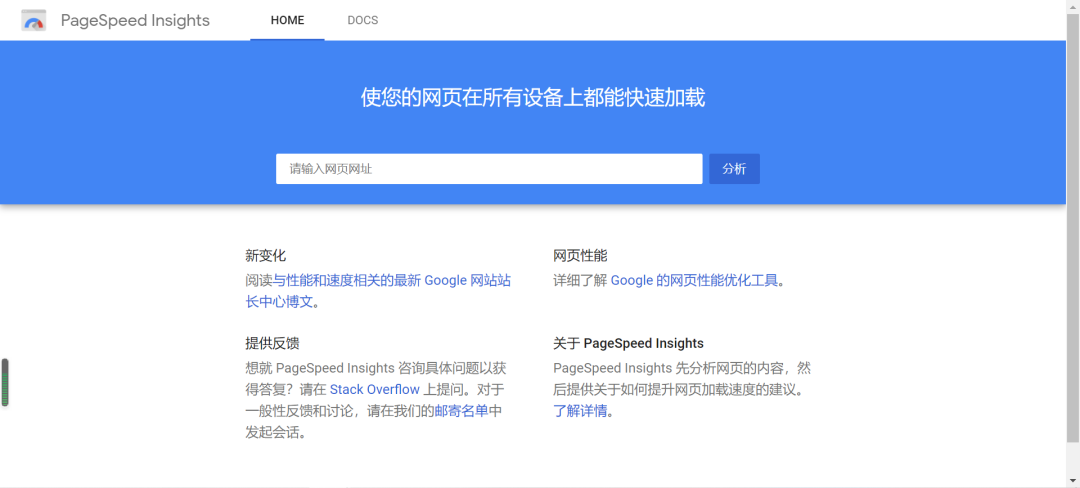Viewport: 1080px width, 488px height.
Task: Follow the Stack Overflow link
Action: pos(375,390)
